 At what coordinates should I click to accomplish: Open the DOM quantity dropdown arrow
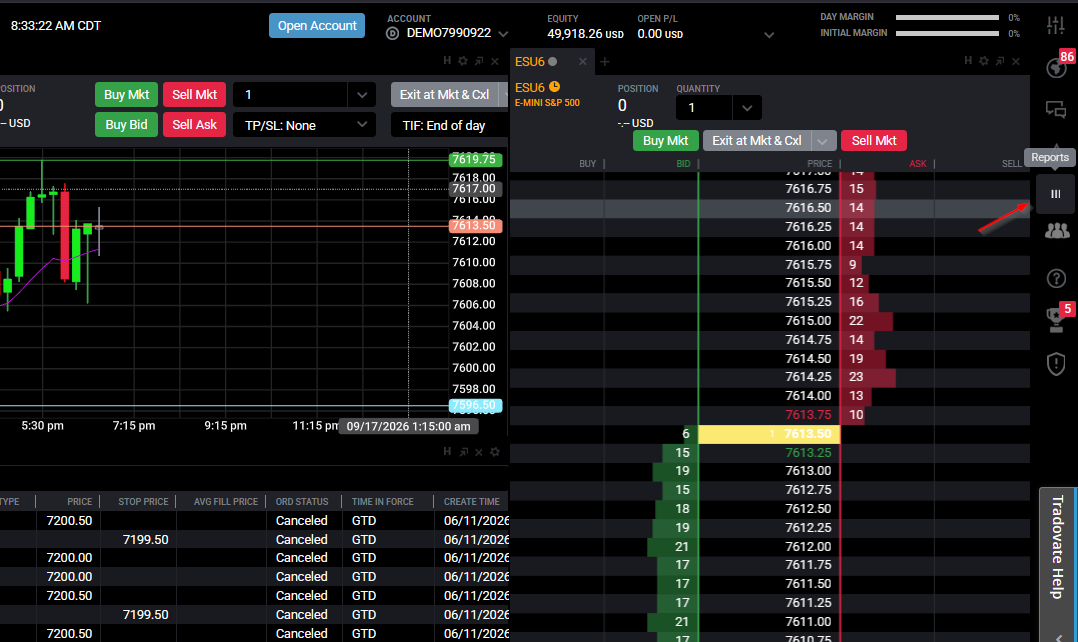point(747,108)
